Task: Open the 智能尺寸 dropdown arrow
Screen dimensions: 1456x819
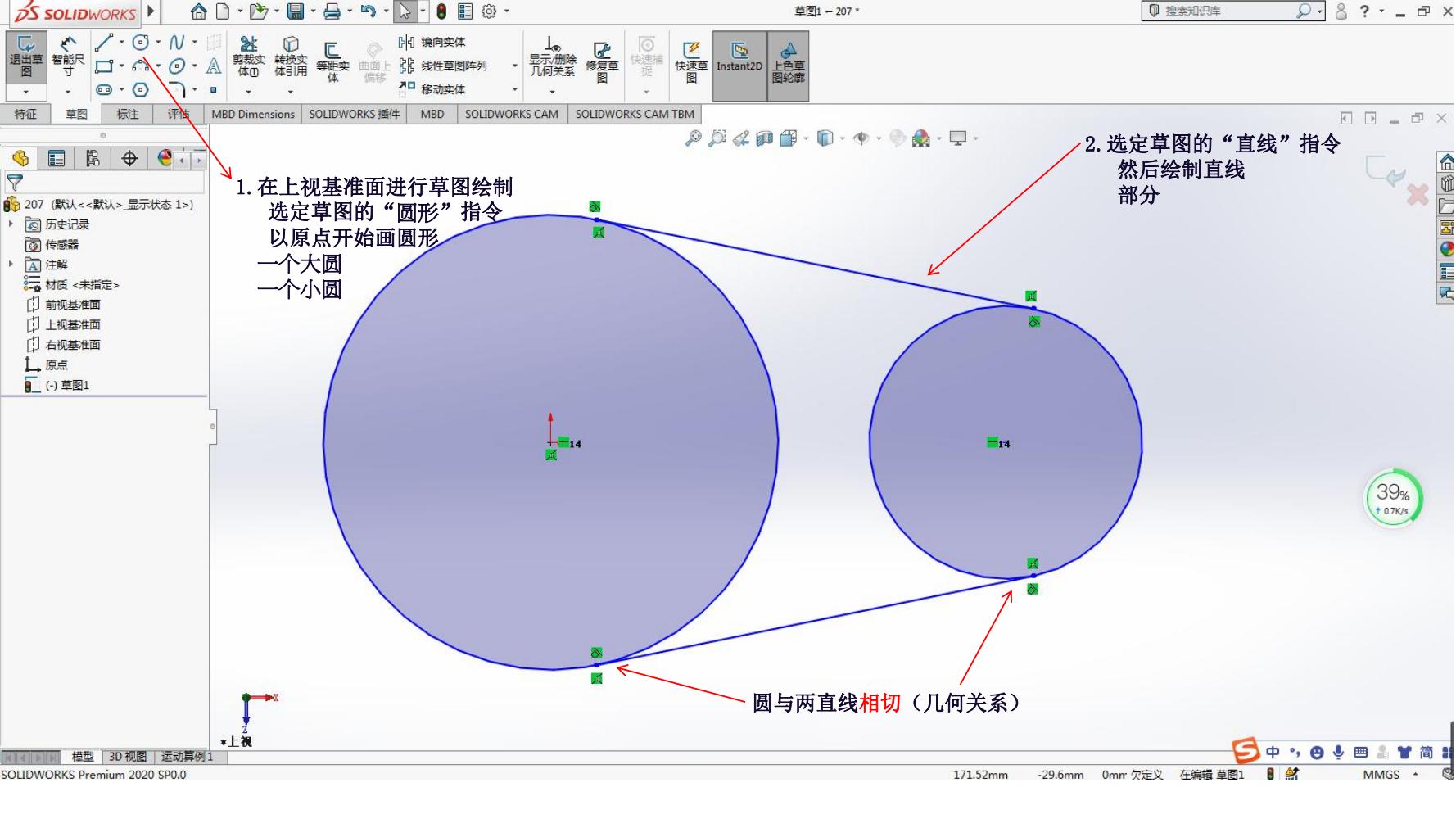Action: coord(68,92)
